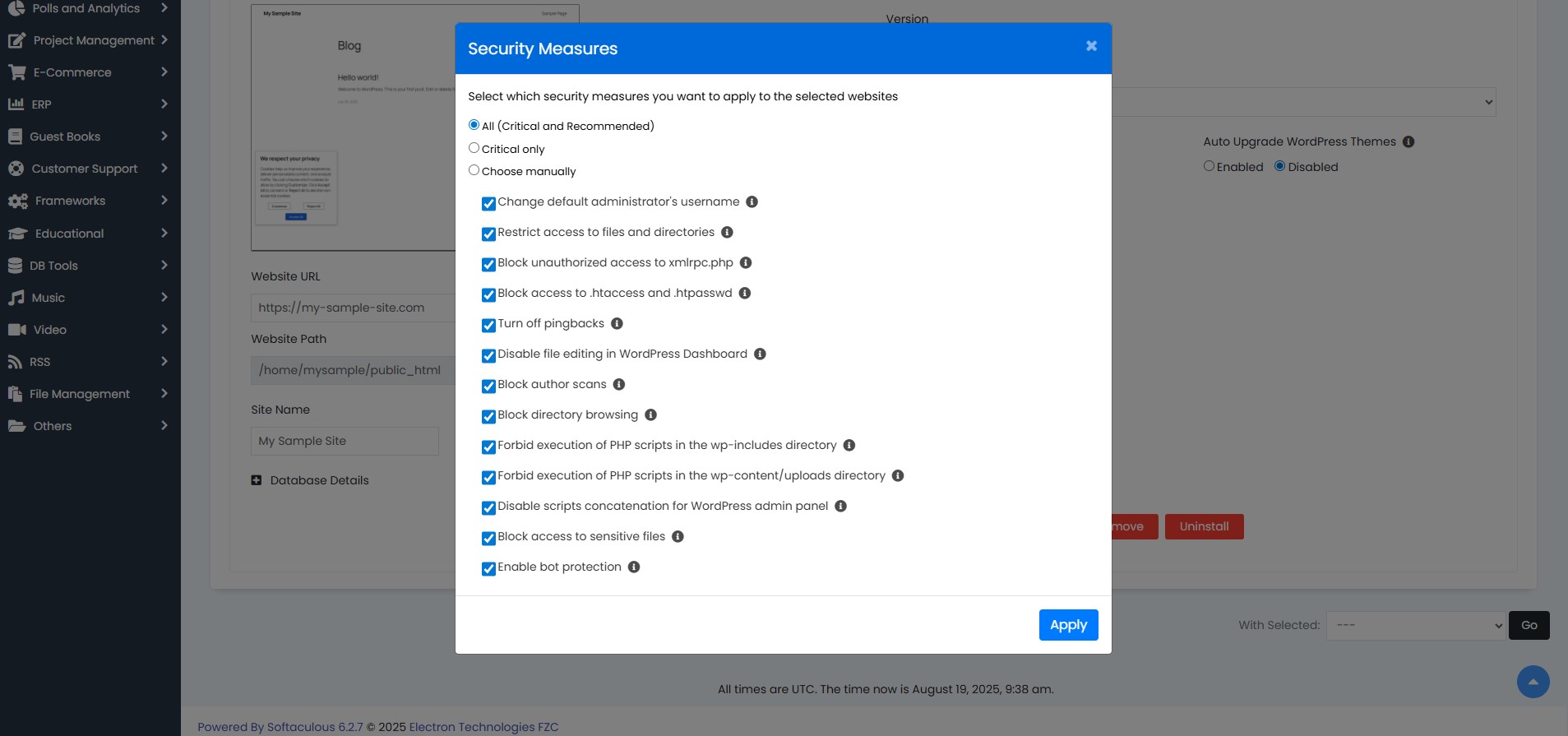The height and width of the screenshot is (736, 1568).
Task: Click info icon beside Block access to sensitive files
Action: (x=678, y=536)
